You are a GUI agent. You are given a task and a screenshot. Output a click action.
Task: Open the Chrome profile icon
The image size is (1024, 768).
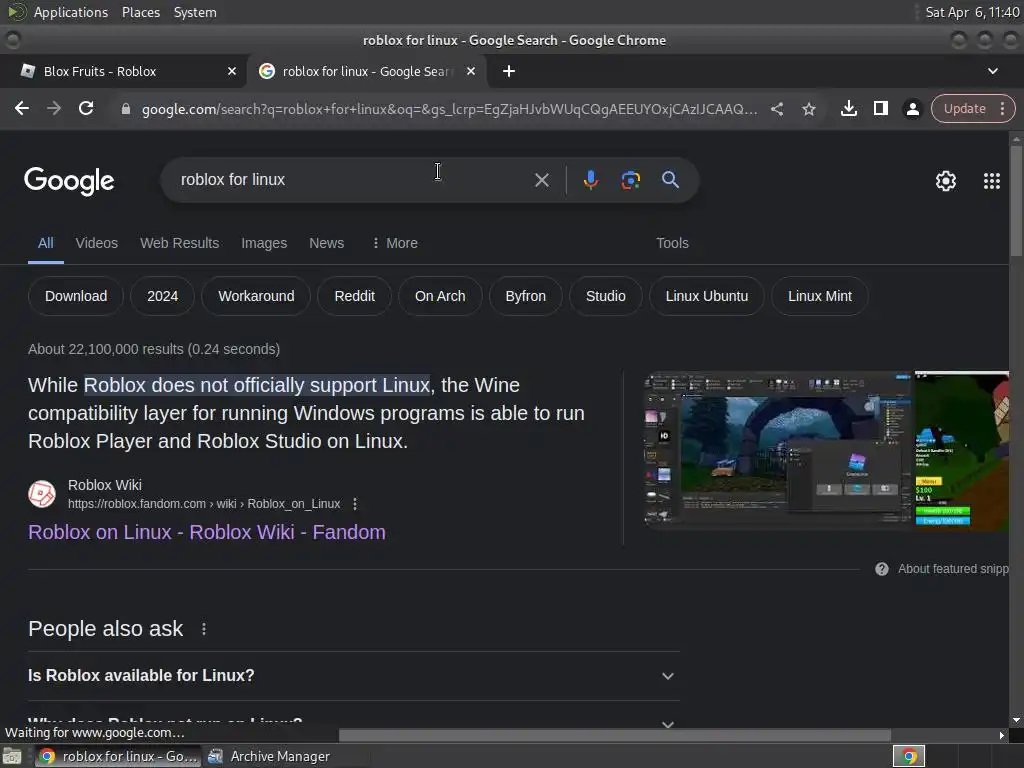912,108
